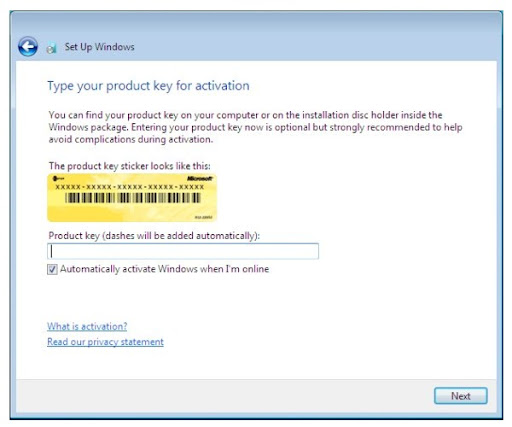Uncheck automatic Windows activation checkbox
512x427 pixels.
(x=52, y=269)
